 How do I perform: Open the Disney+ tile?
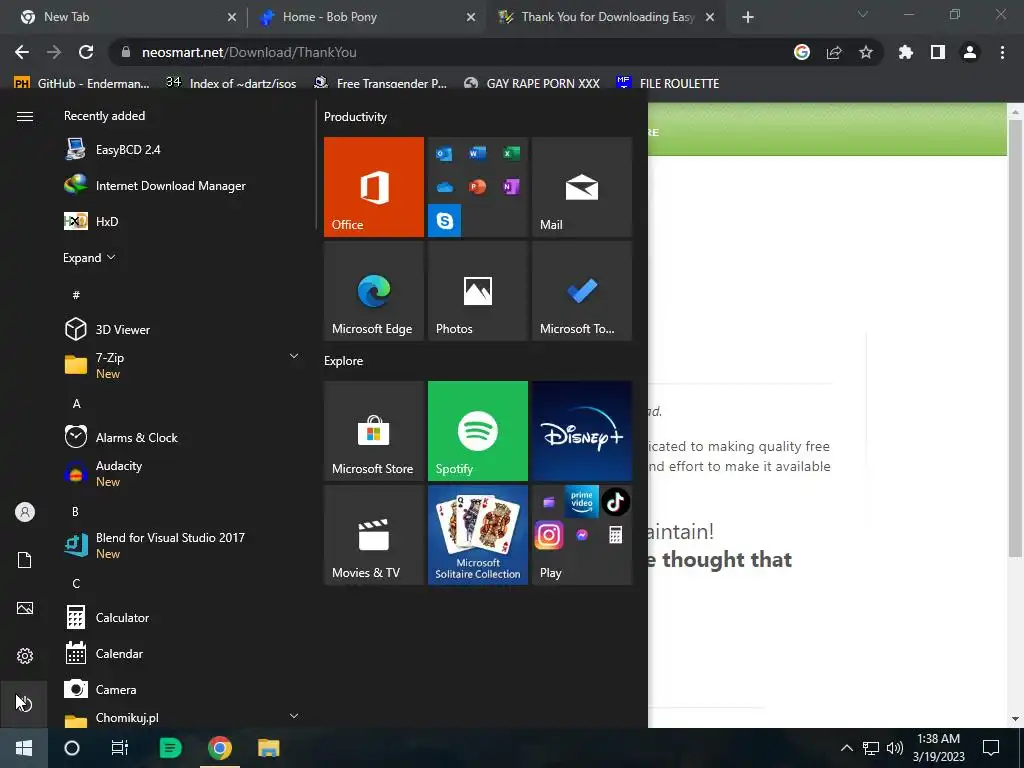tap(582, 431)
